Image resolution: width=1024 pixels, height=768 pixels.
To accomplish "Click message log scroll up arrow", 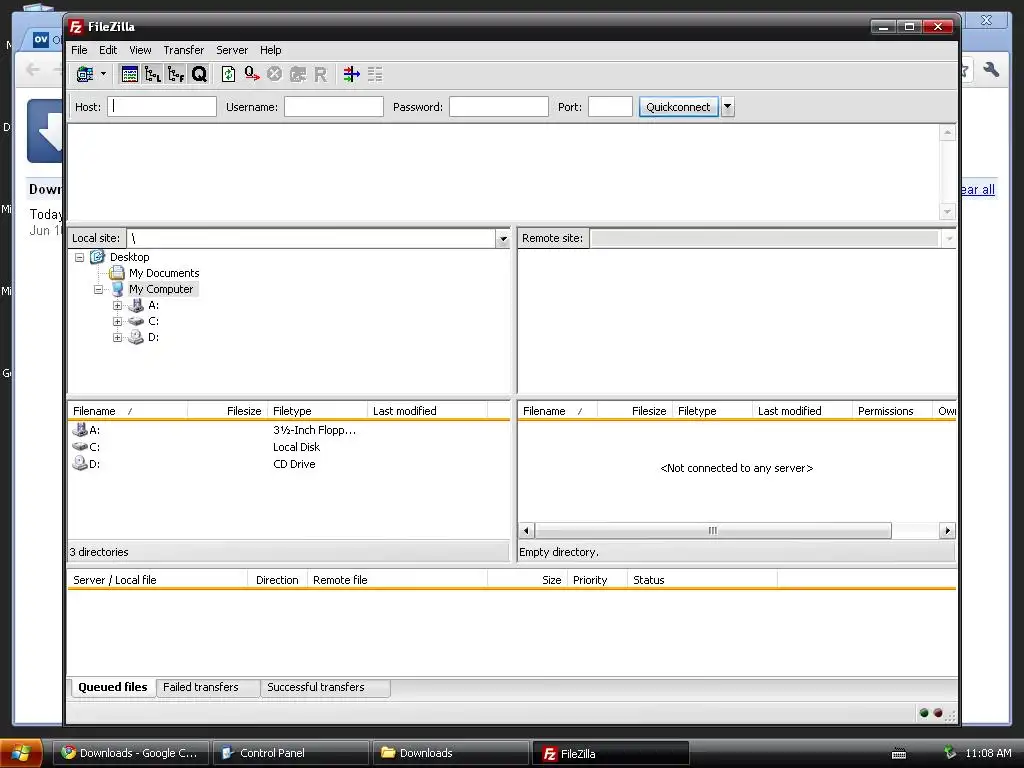I will pos(948,133).
